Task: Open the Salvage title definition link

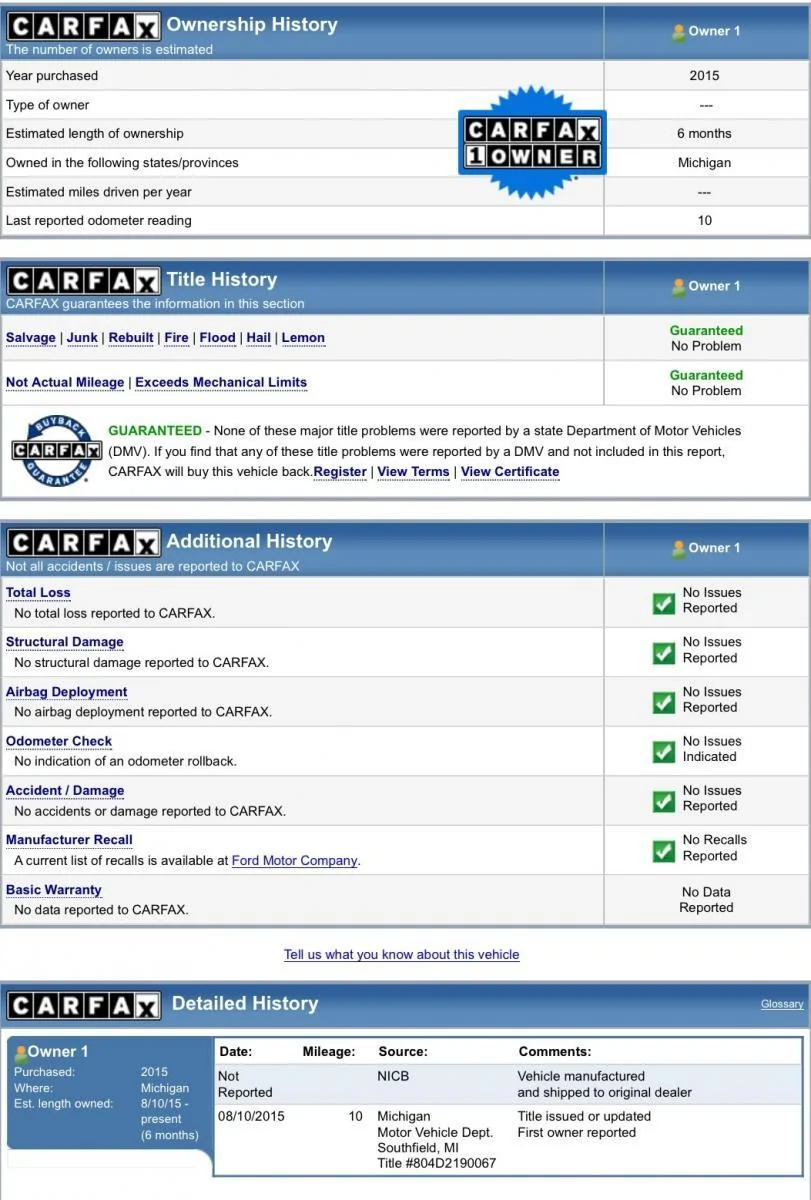Action: (x=31, y=338)
